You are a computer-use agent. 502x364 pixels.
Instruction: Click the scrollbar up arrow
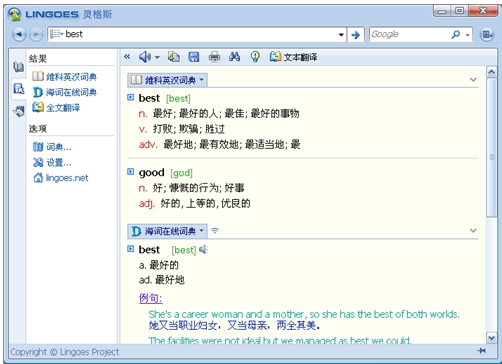[x=491, y=72]
